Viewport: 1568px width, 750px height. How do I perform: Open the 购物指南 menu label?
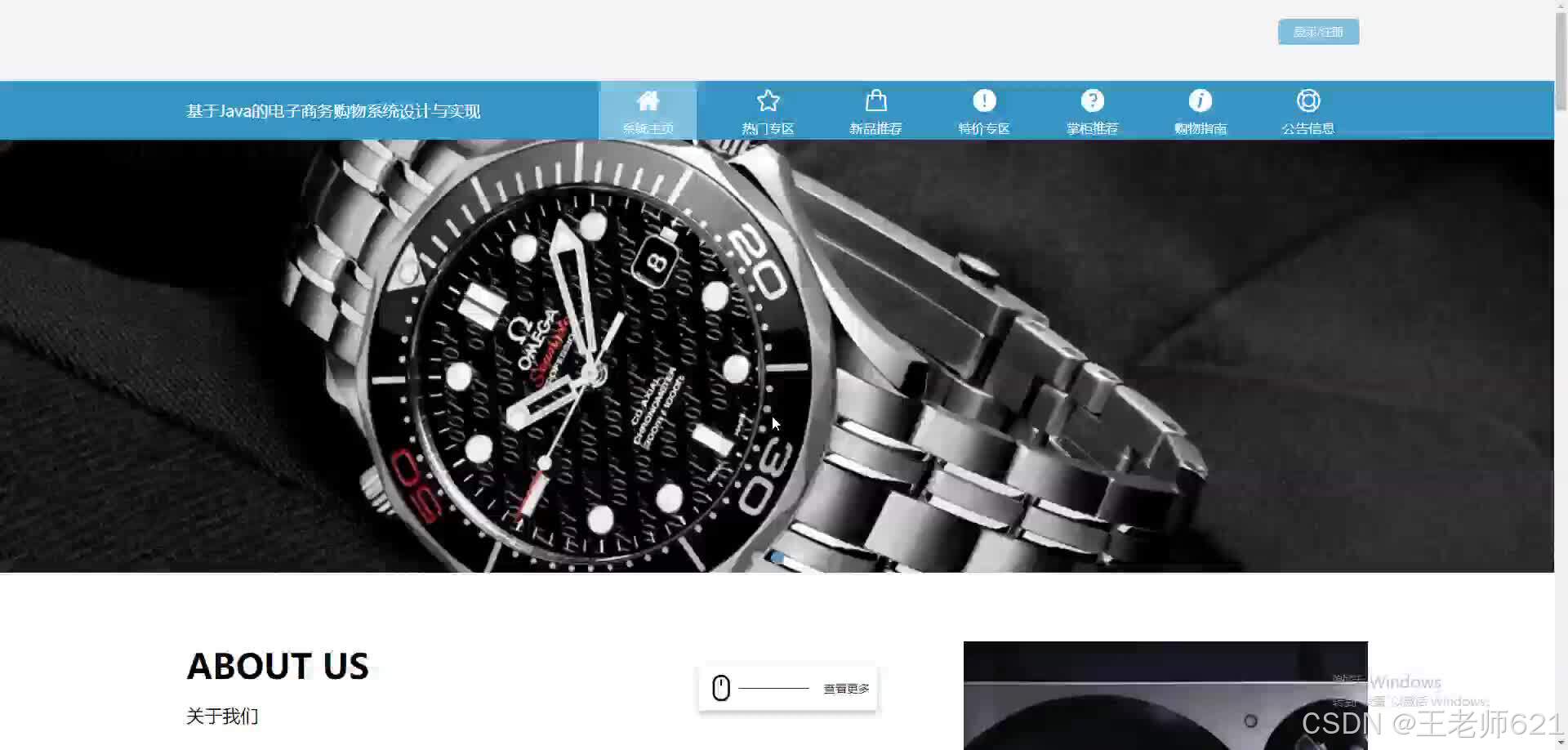(x=1200, y=128)
